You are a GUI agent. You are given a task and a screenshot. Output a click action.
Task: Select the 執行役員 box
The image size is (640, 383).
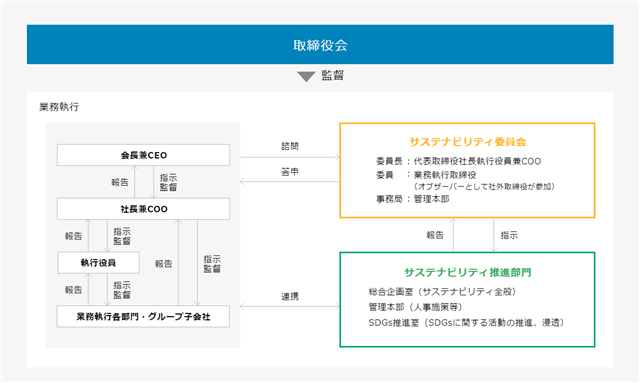point(98,263)
